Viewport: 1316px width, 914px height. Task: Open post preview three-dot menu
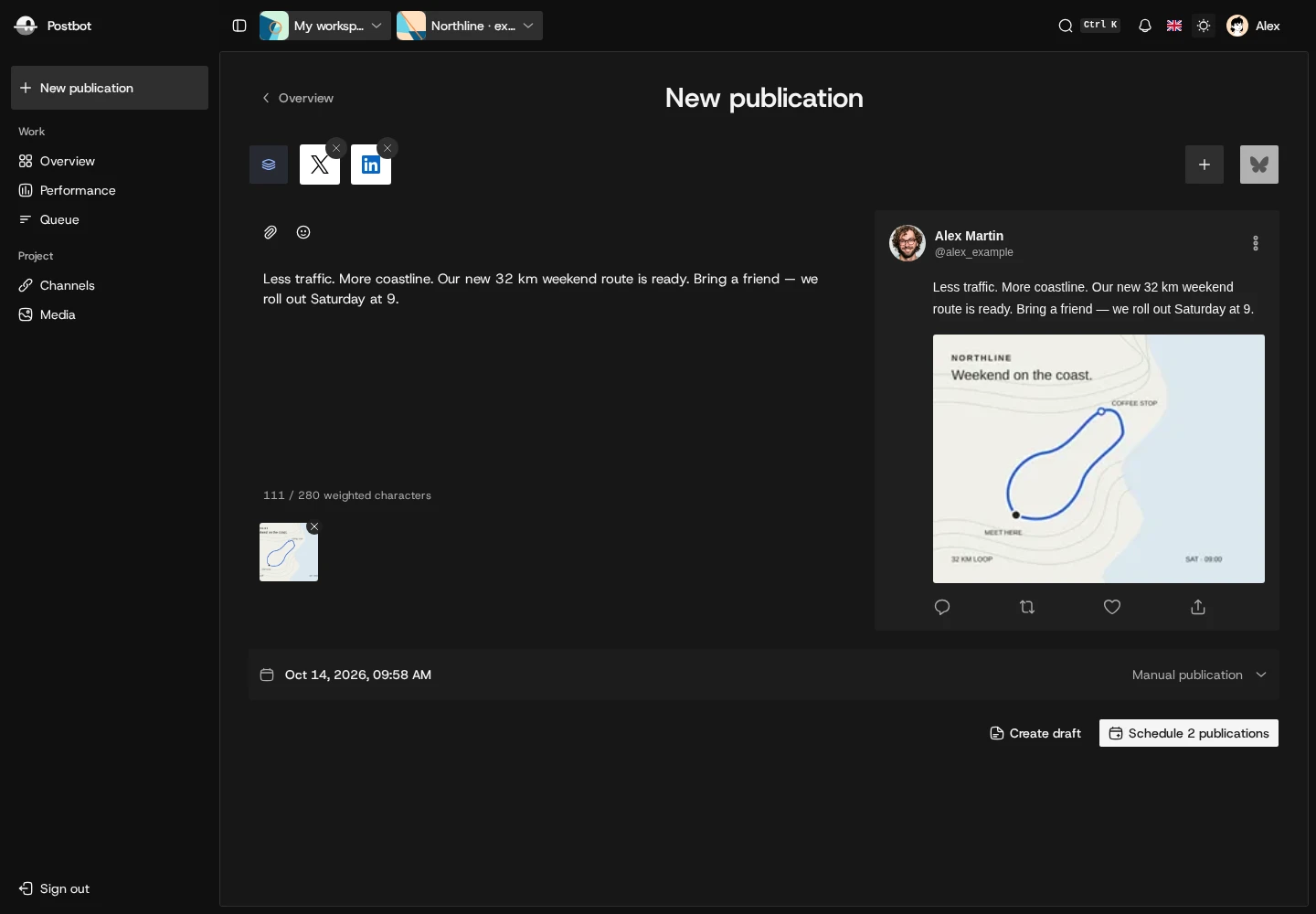click(1256, 243)
